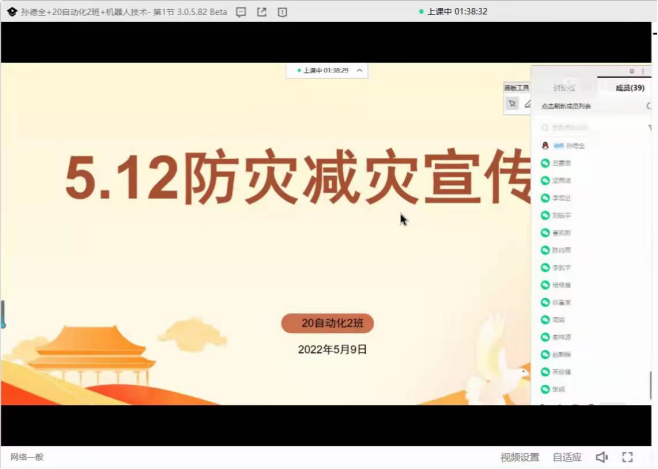Select the pen tool in drawing toolbar
The image size is (658, 469).
click(x=527, y=102)
